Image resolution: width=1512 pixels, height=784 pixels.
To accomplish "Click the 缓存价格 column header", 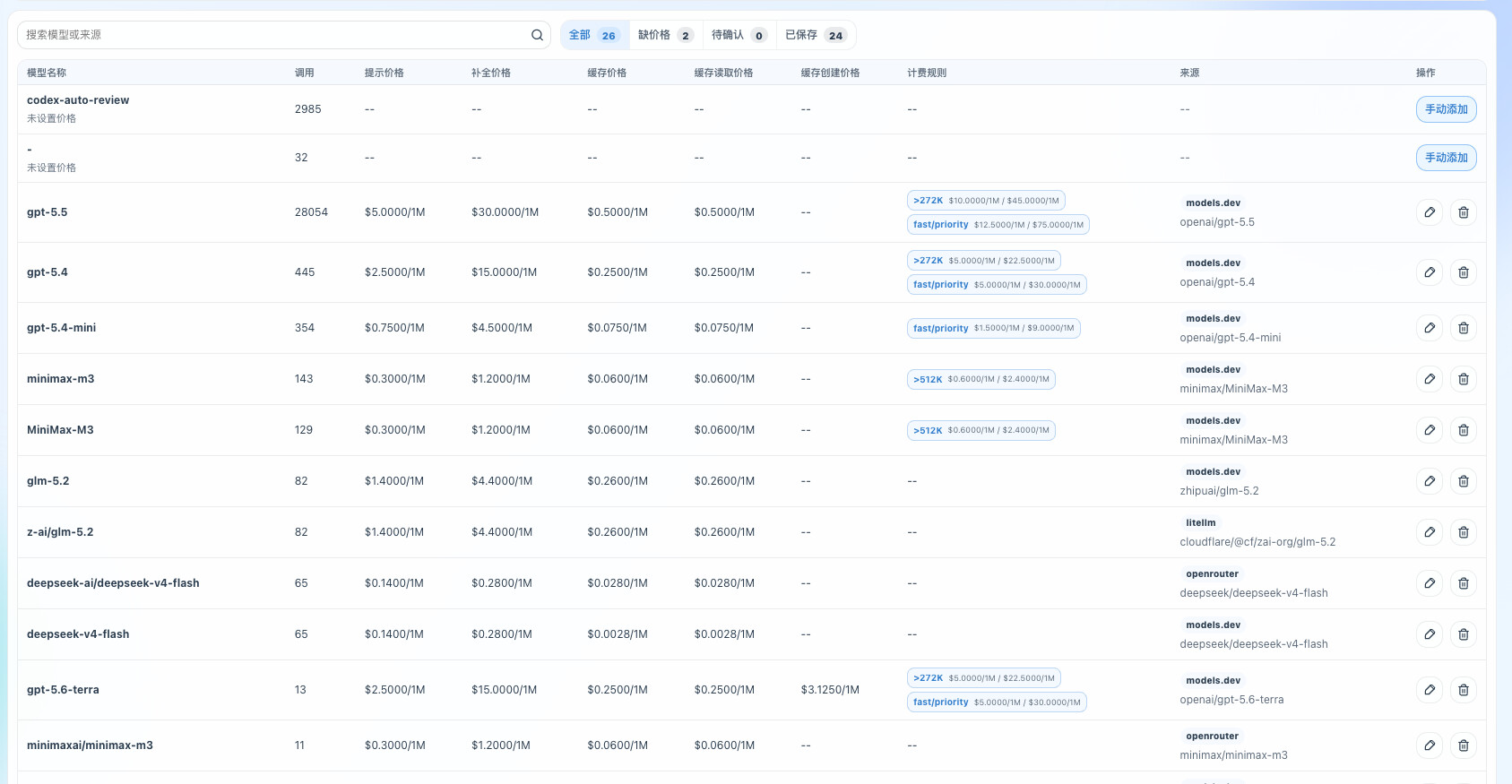I will tap(607, 73).
